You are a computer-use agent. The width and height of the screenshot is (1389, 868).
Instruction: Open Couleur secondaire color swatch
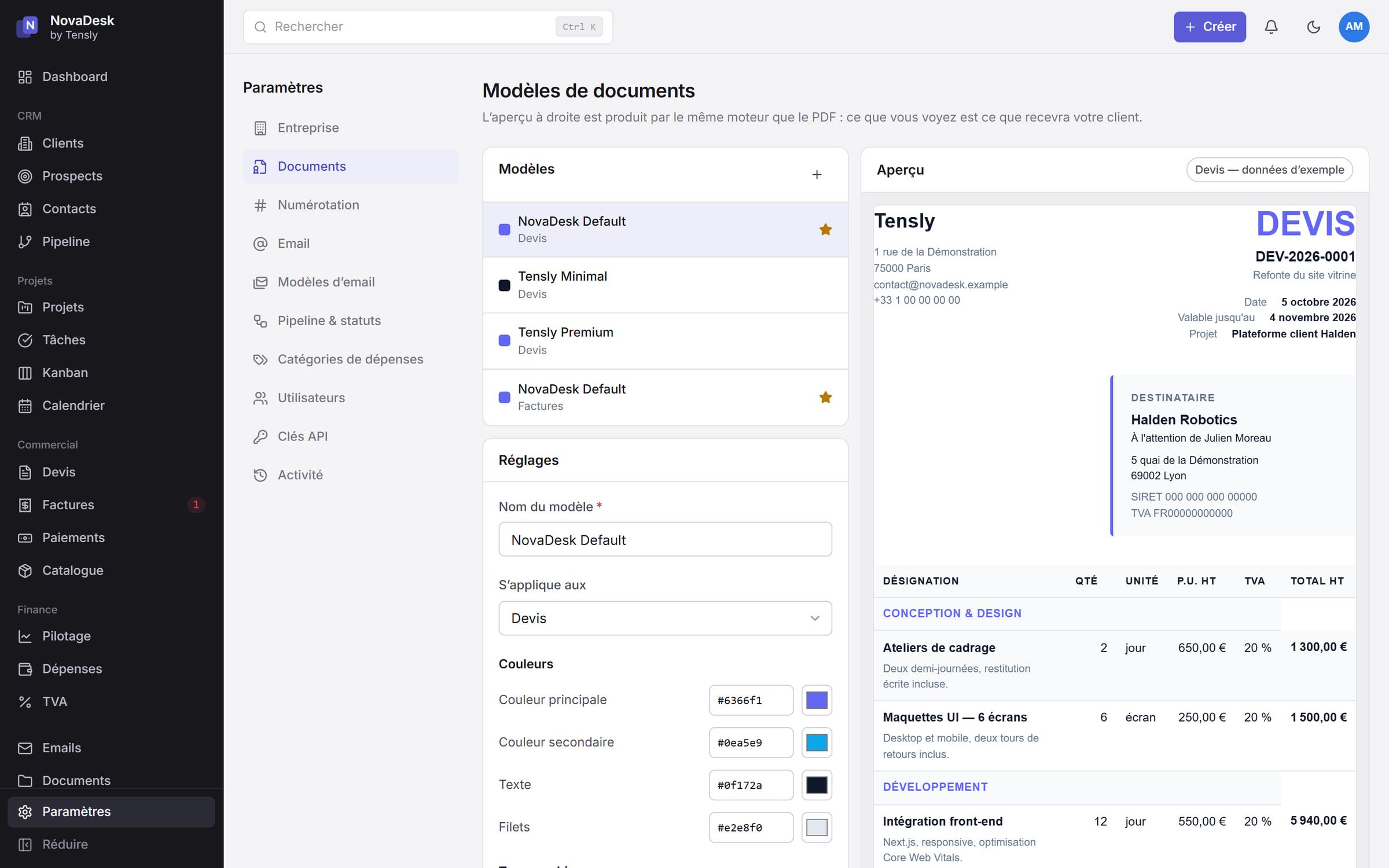coord(817,742)
